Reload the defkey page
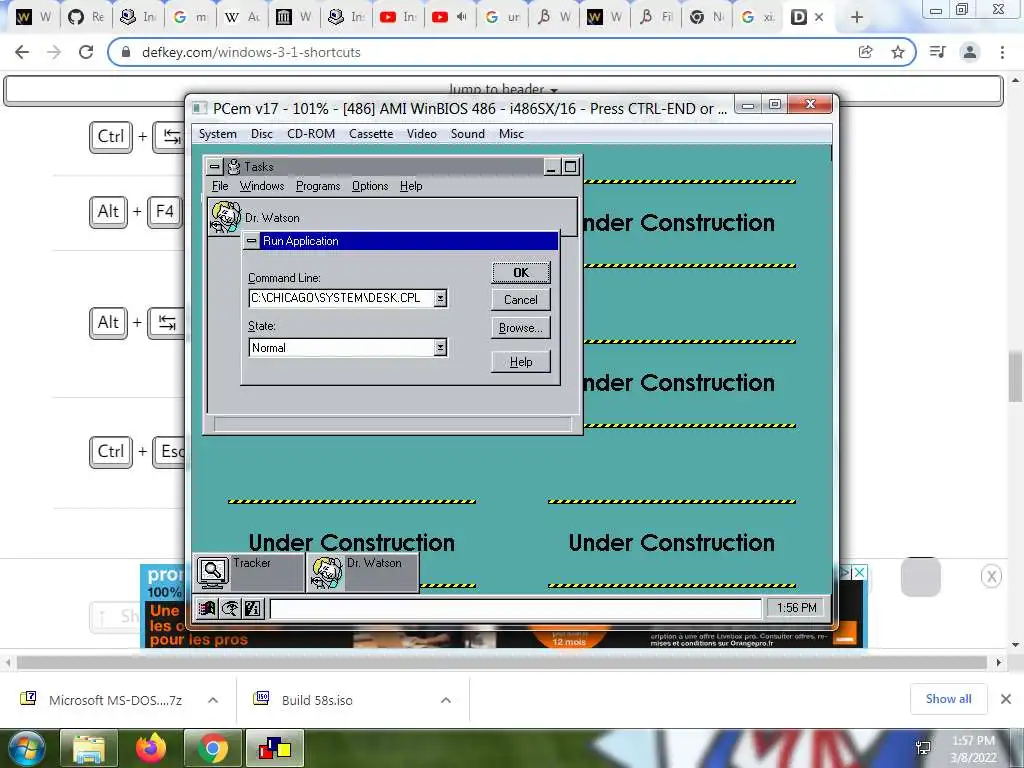The width and height of the screenshot is (1024, 768). pos(86,52)
